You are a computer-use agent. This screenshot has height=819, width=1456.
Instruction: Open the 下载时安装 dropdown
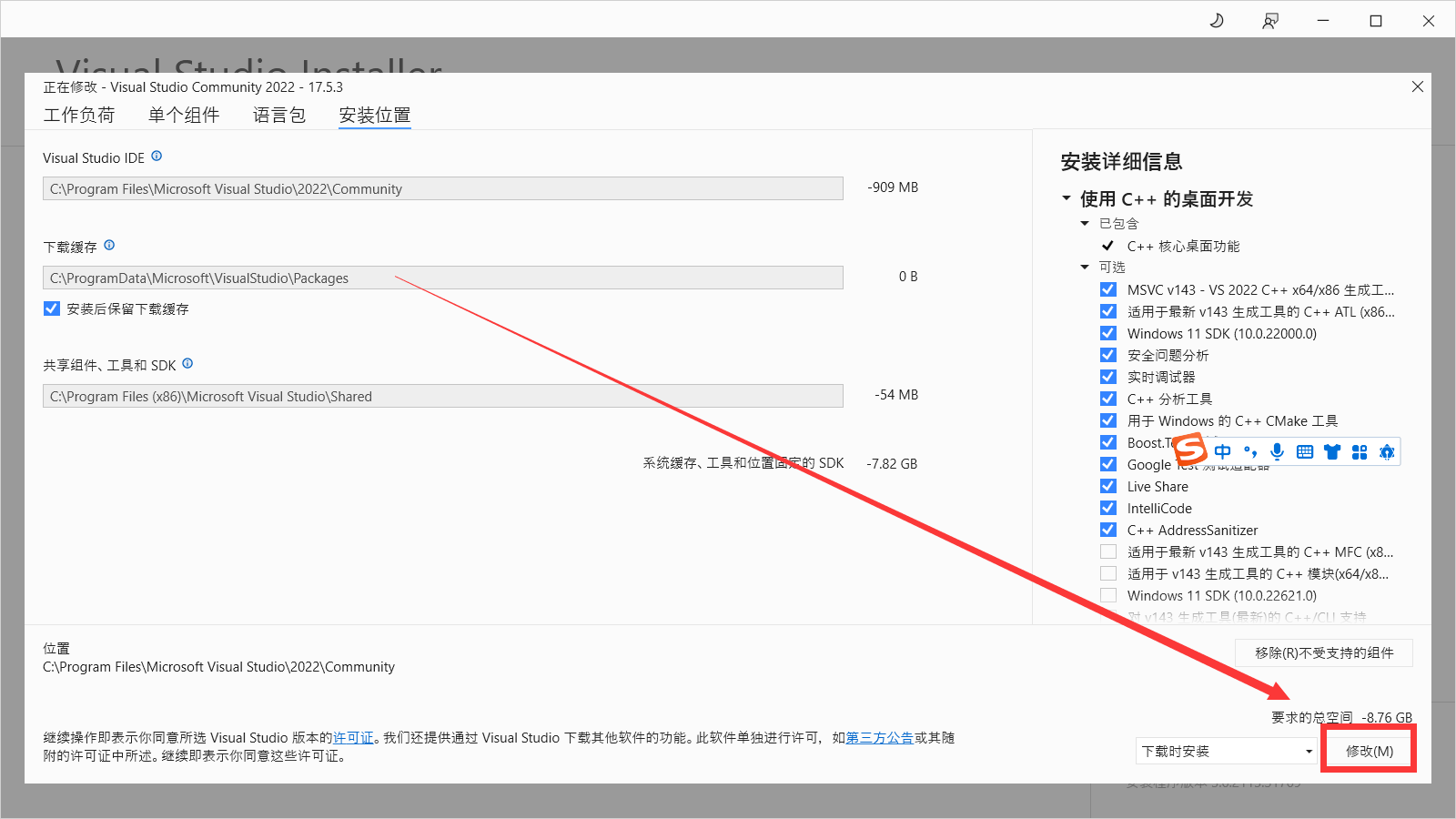(1227, 751)
